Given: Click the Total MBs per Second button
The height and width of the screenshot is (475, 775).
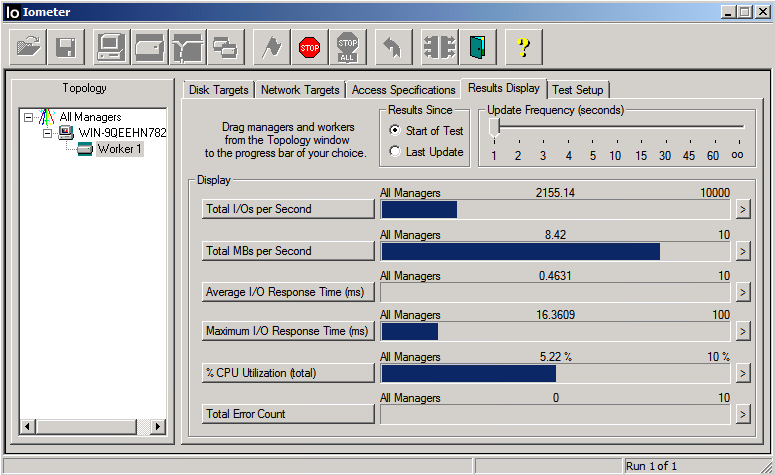Looking at the screenshot, I should (288, 251).
